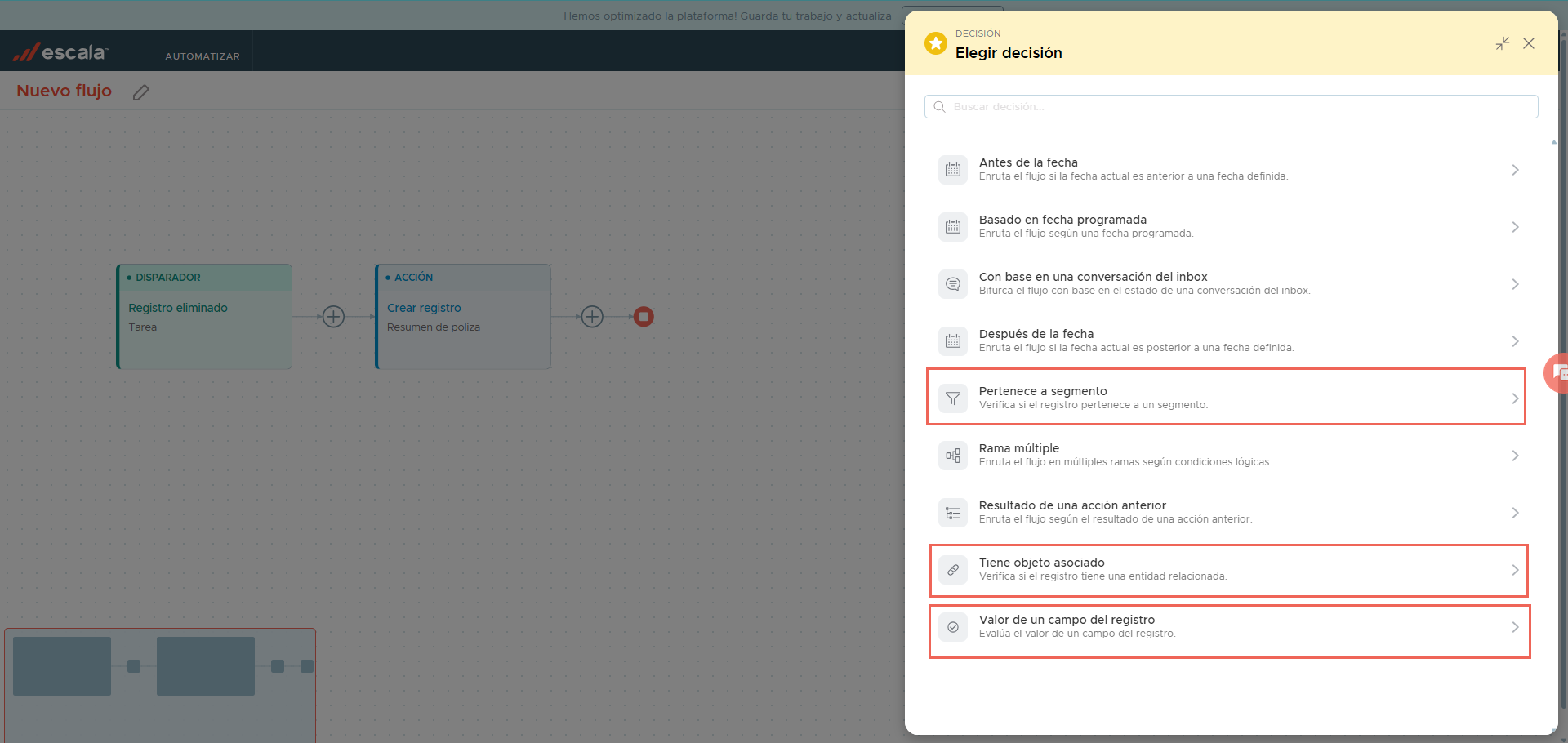Click the magnifier icon in search field
Image resolution: width=1568 pixels, height=743 pixels.
click(940, 107)
